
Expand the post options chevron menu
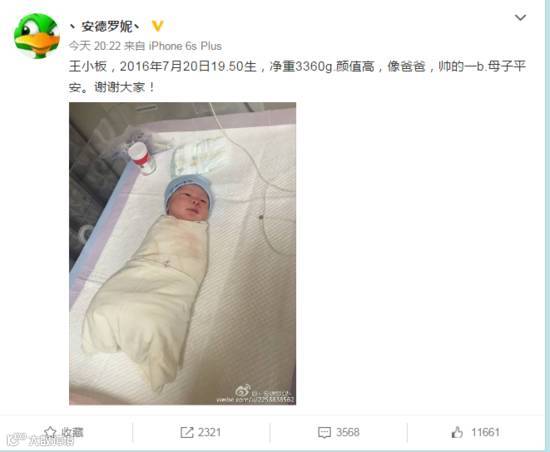pos(520,18)
